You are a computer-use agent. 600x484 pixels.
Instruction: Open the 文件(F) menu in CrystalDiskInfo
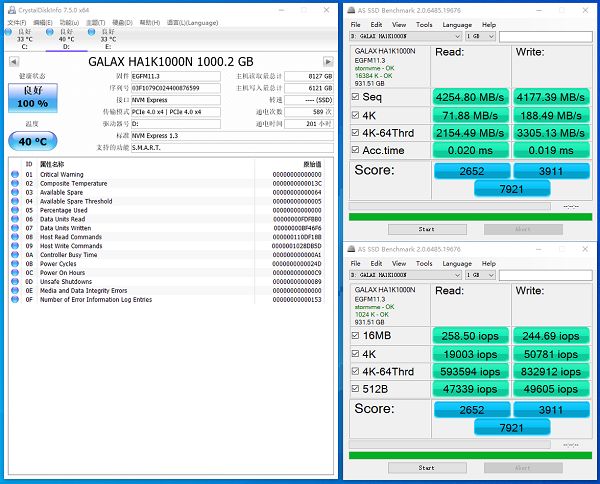click(x=17, y=23)
